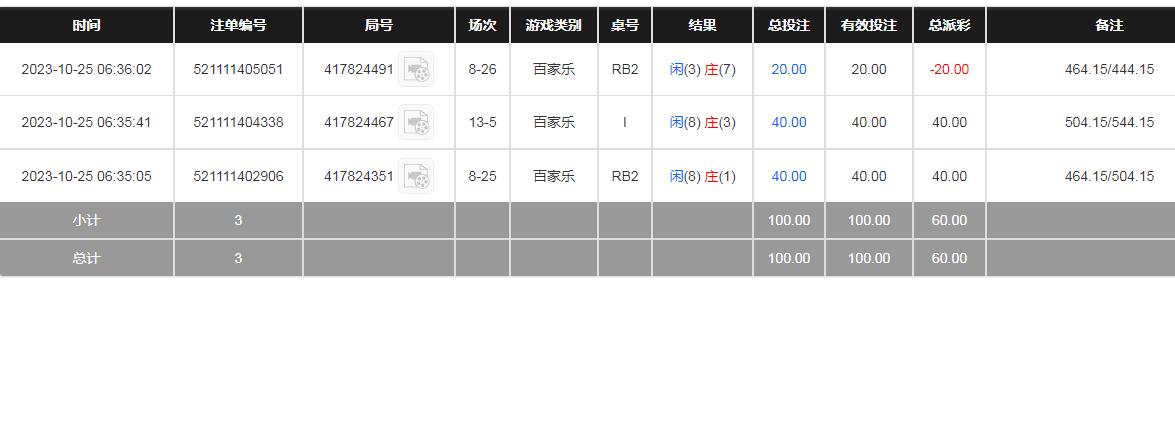Click the 时间 column header

click(x=86, y=25)
